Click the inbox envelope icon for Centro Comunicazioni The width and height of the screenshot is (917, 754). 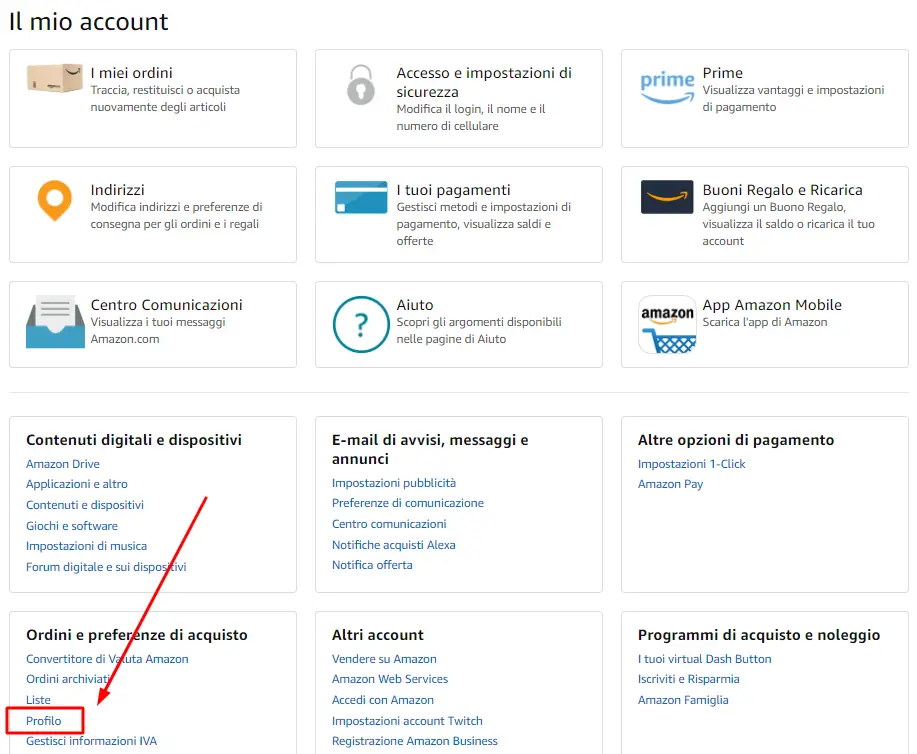coord(55,322)
